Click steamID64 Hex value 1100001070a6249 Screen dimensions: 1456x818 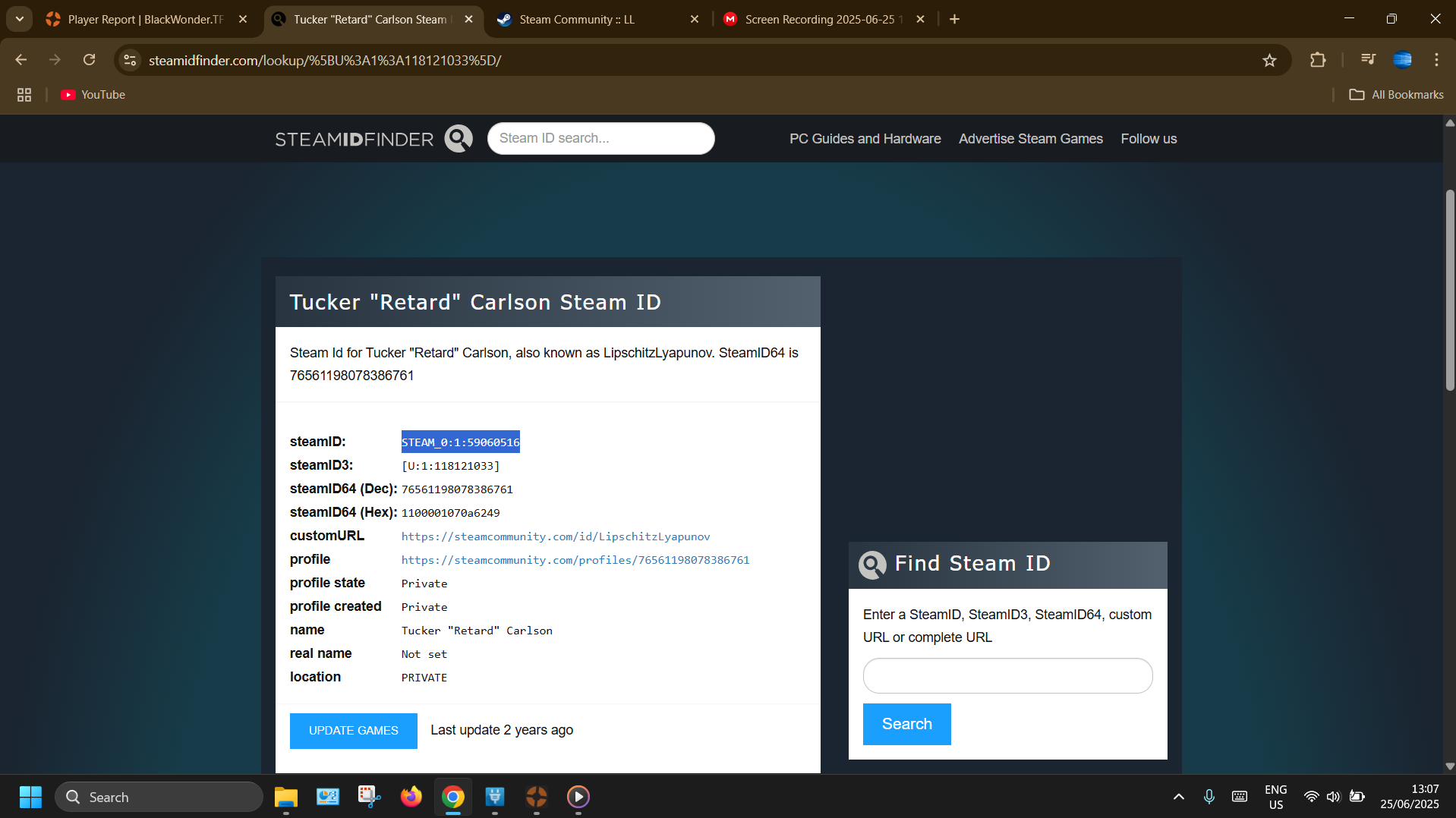[x=450, y=513]
